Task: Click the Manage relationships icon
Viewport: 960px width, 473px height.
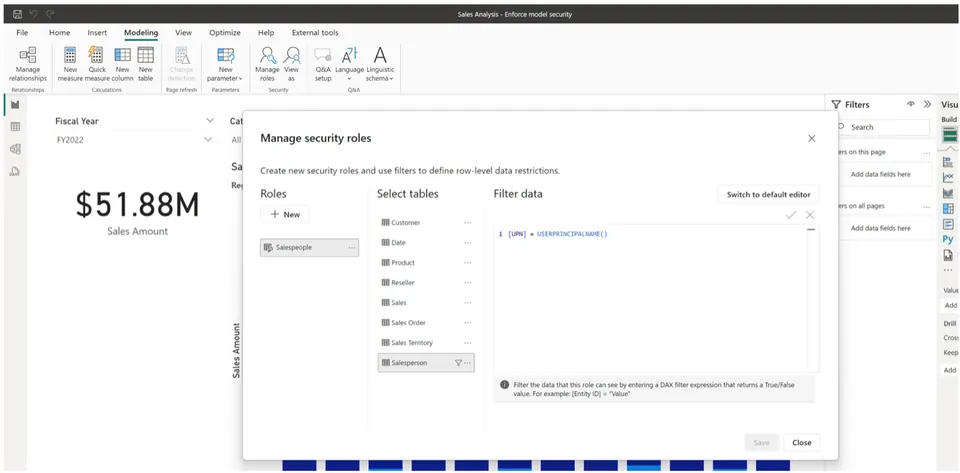Action: pyautogui.click(x=28, y=55)
